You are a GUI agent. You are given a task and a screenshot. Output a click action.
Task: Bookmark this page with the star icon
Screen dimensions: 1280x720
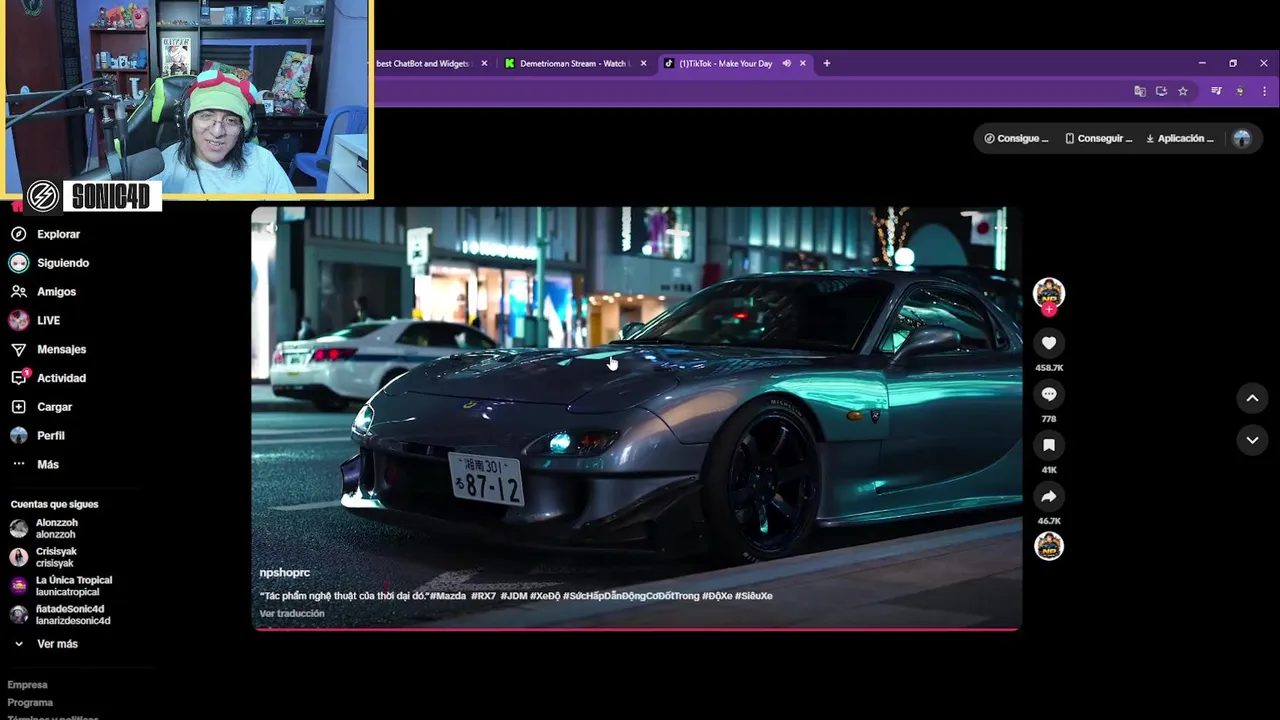click(1183, 91)
